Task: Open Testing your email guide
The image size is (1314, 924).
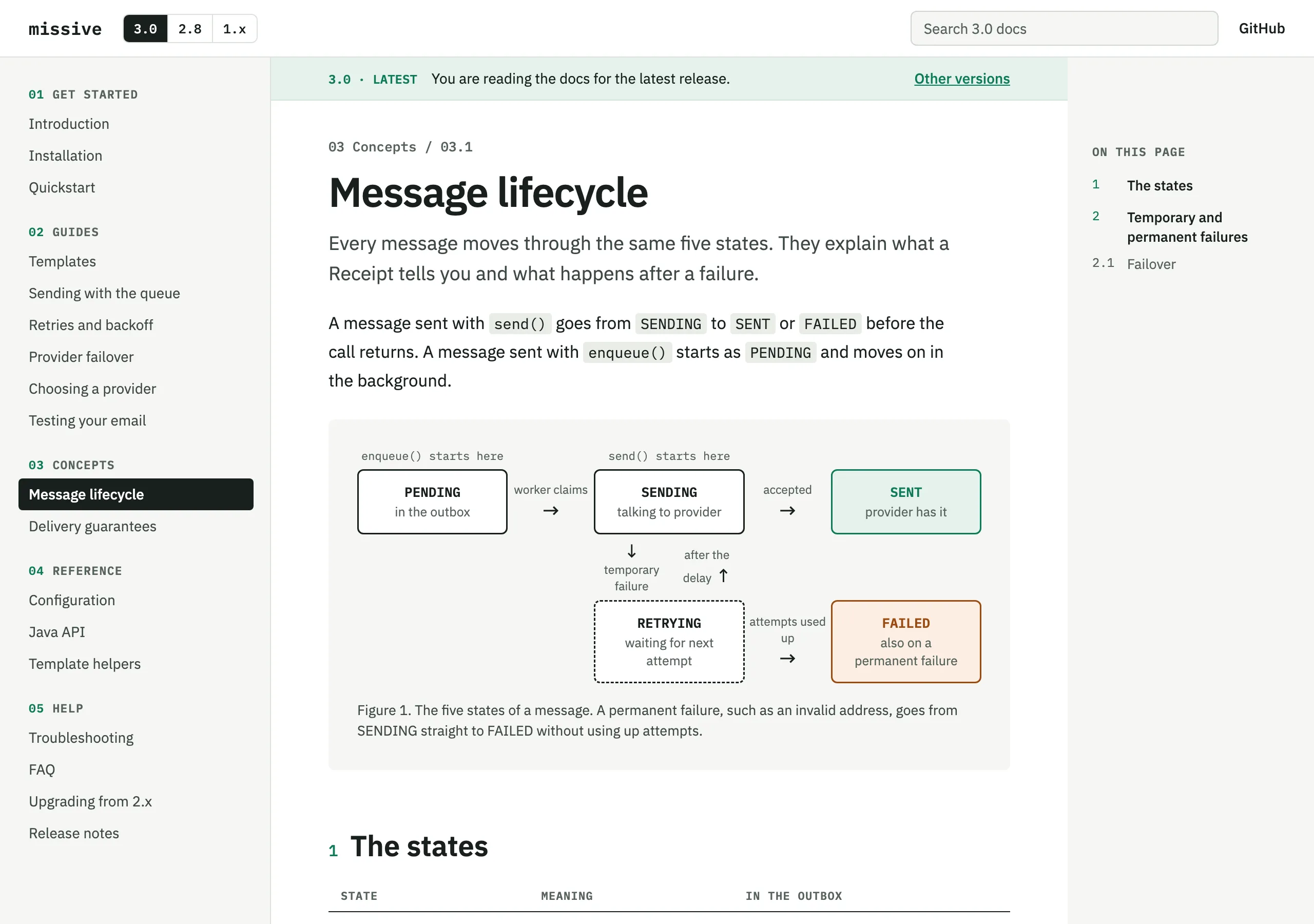Action: coord(87,421)
